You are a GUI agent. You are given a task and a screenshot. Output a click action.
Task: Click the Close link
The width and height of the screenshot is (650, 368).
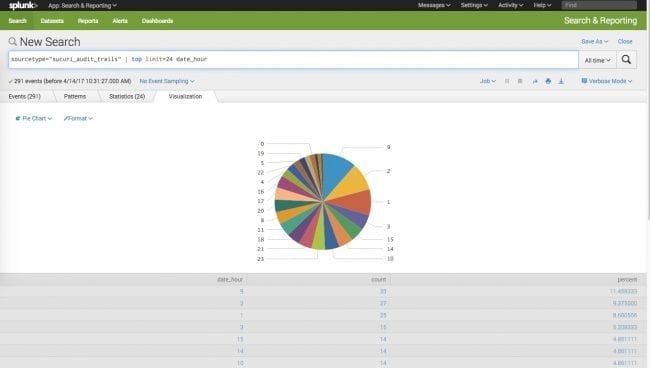point(625,41)
